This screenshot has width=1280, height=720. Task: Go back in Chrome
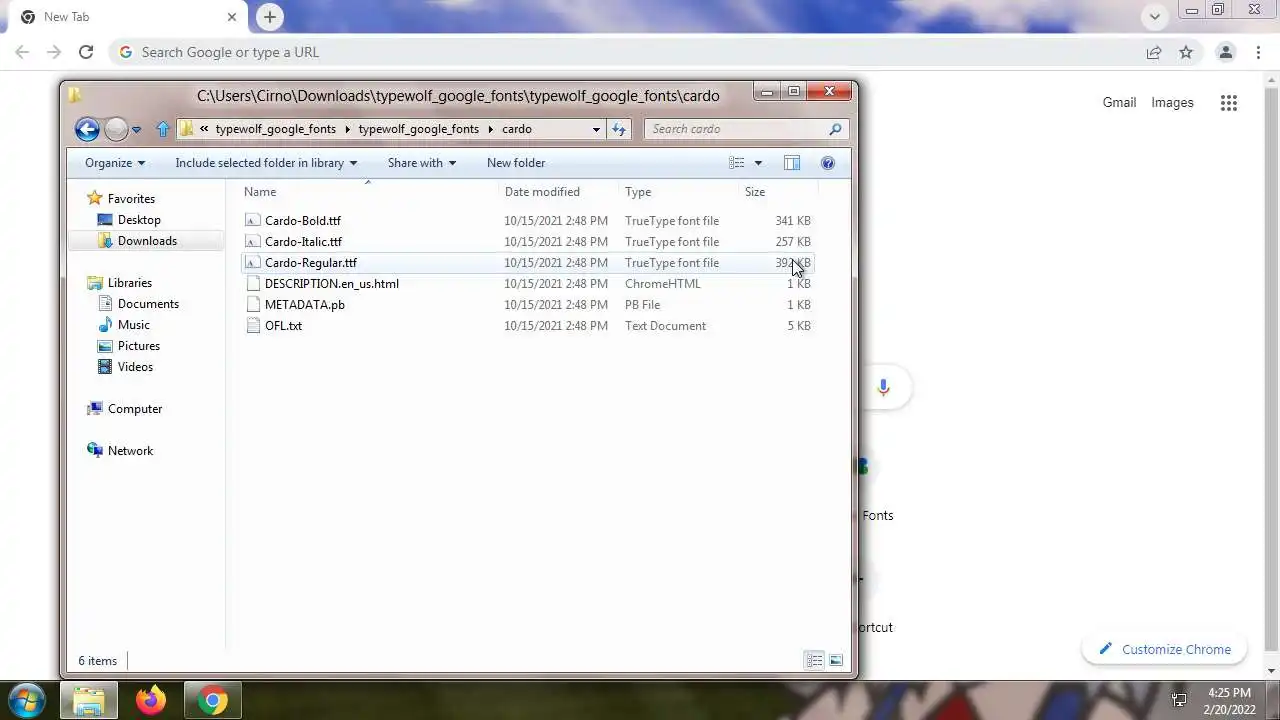[x=22, y=52]
